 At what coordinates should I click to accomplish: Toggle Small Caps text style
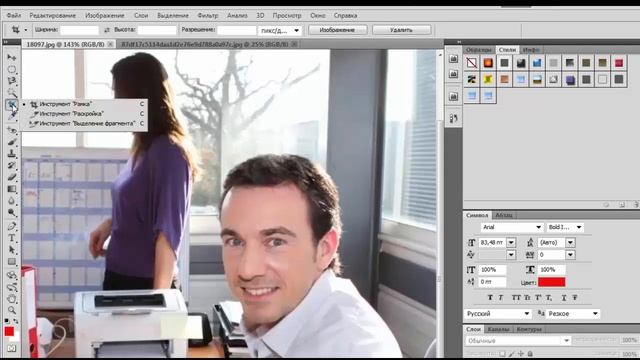[527, 298]
